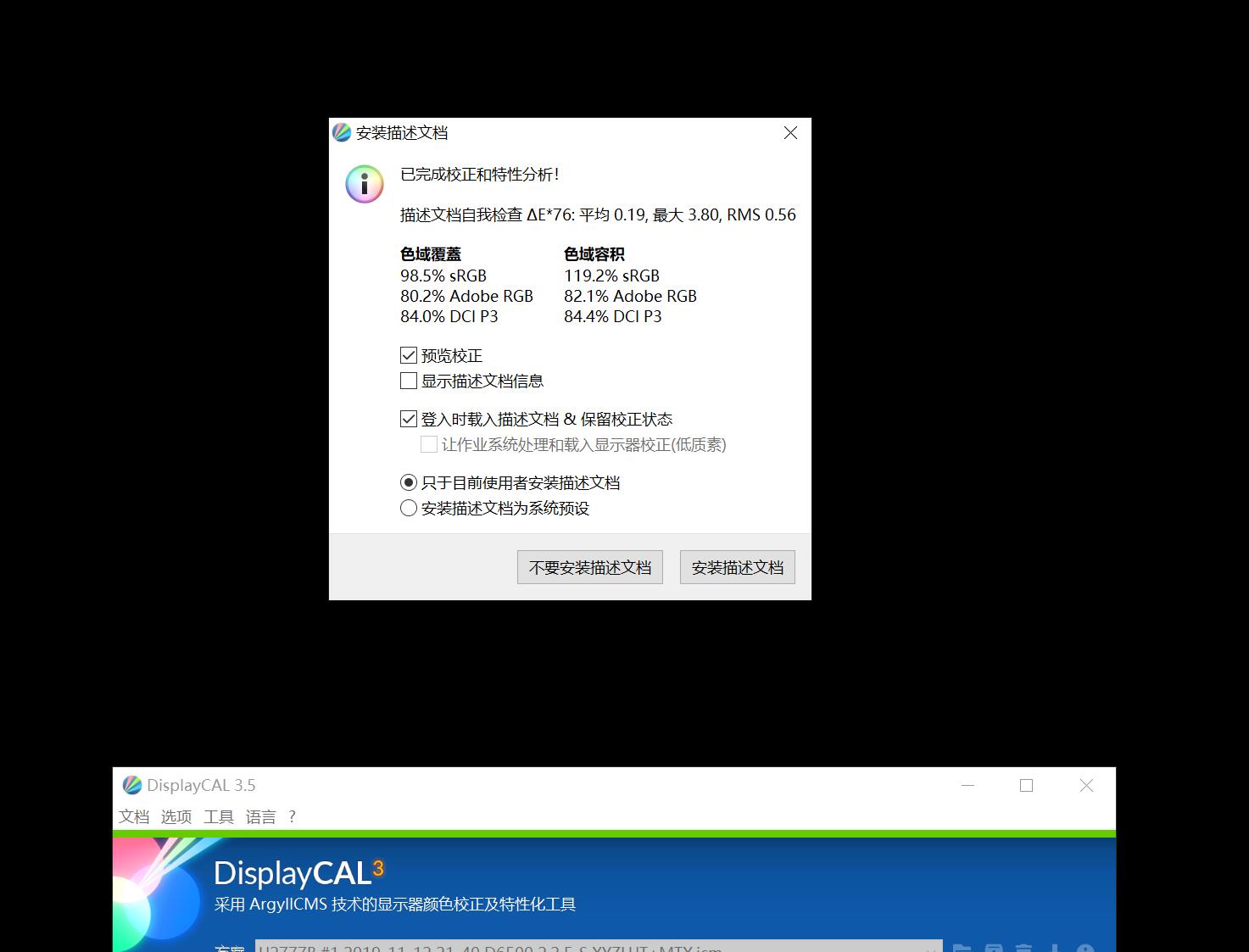Click the 80.2% Adobe RGB coverage value
The width and height of the screenshot is (1249, 952).
tap(467, 296)
